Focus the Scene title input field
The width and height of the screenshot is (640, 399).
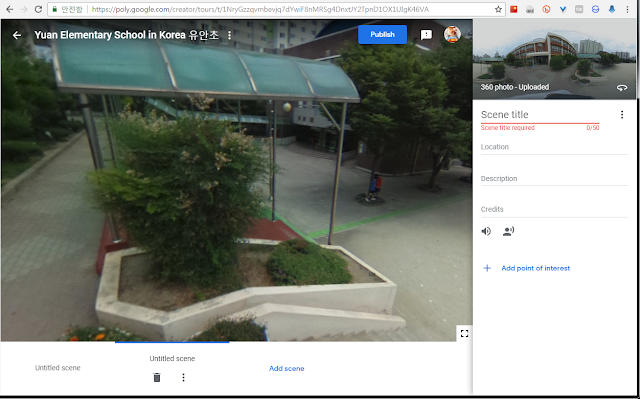tap(540, 115)
